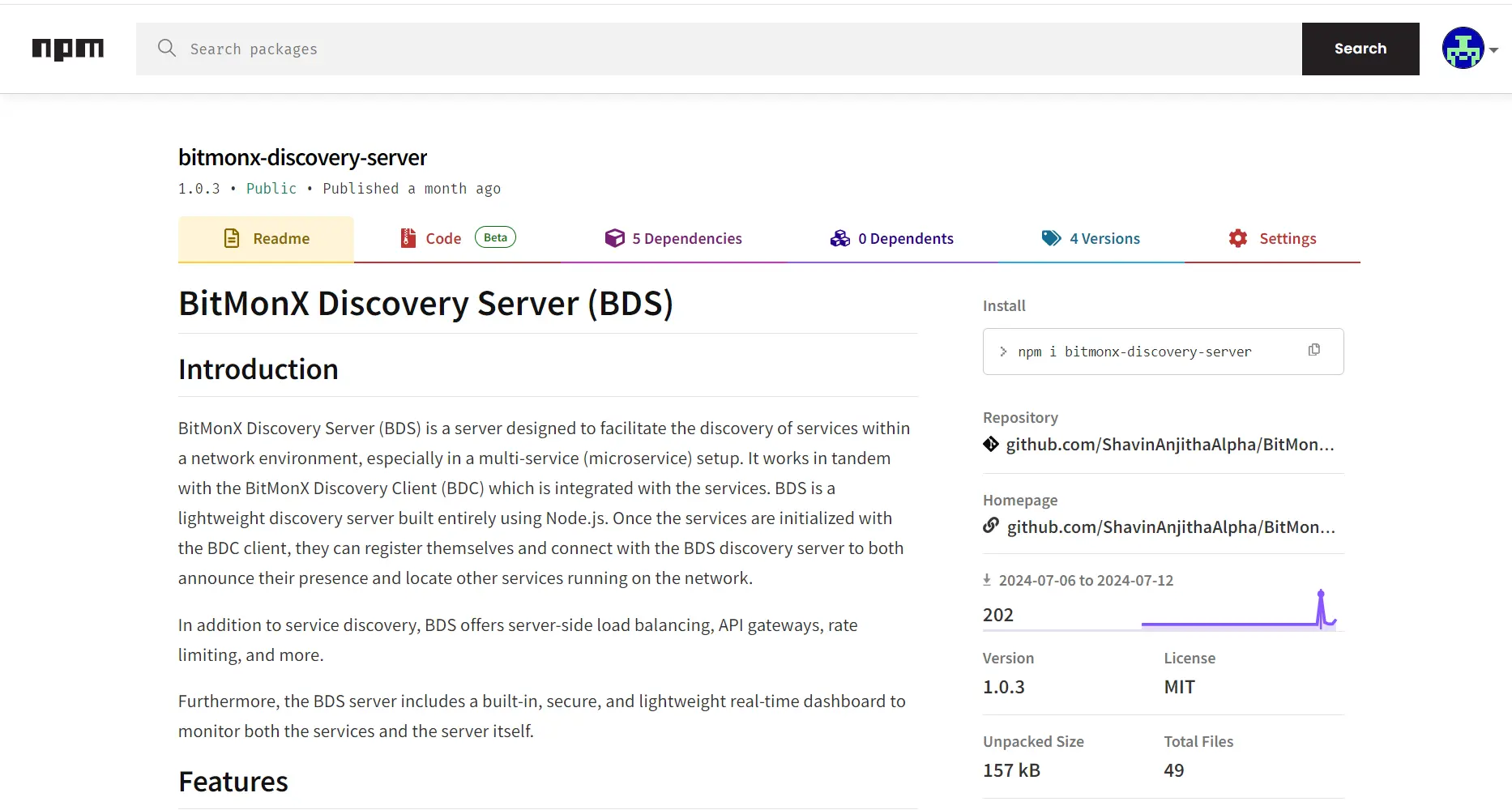Click the black Search button
The height and width of the screenshot is (810, 1512).
(1360, 49)
